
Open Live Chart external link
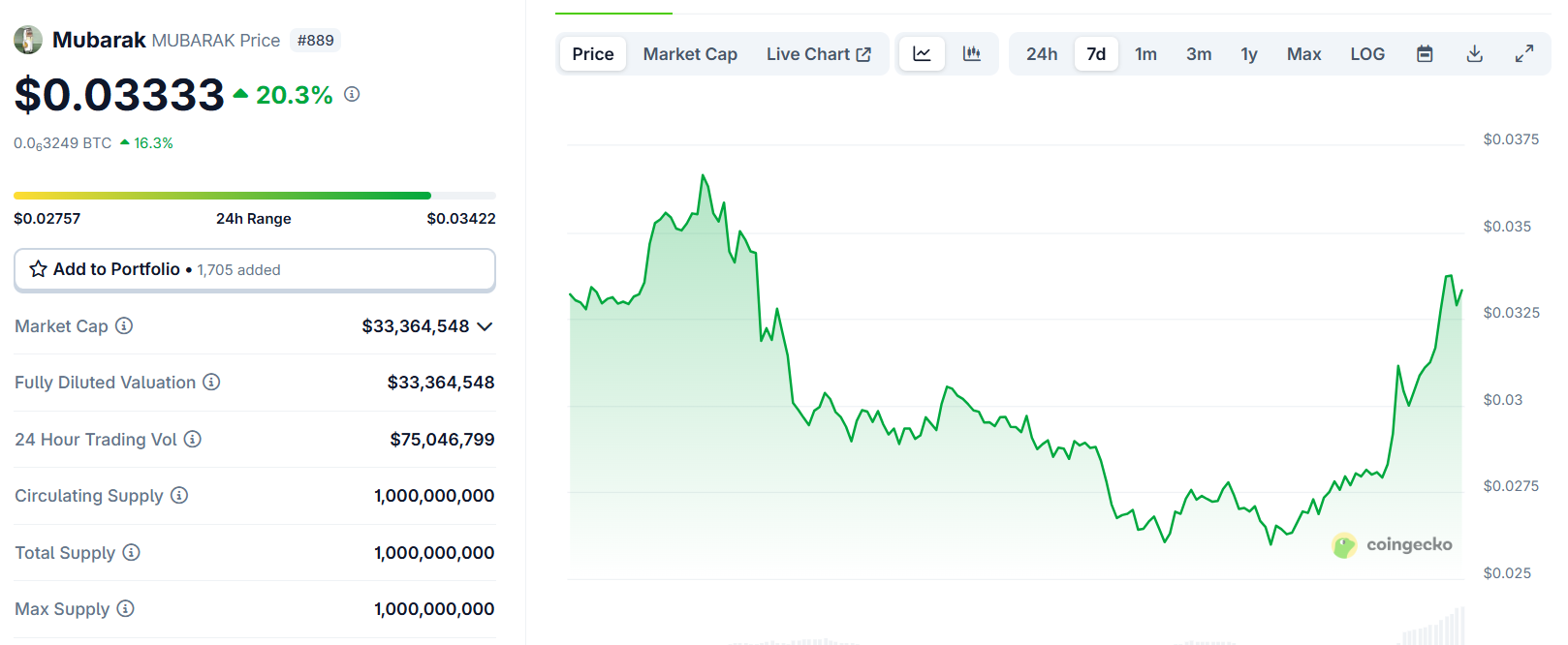(819, 54)
